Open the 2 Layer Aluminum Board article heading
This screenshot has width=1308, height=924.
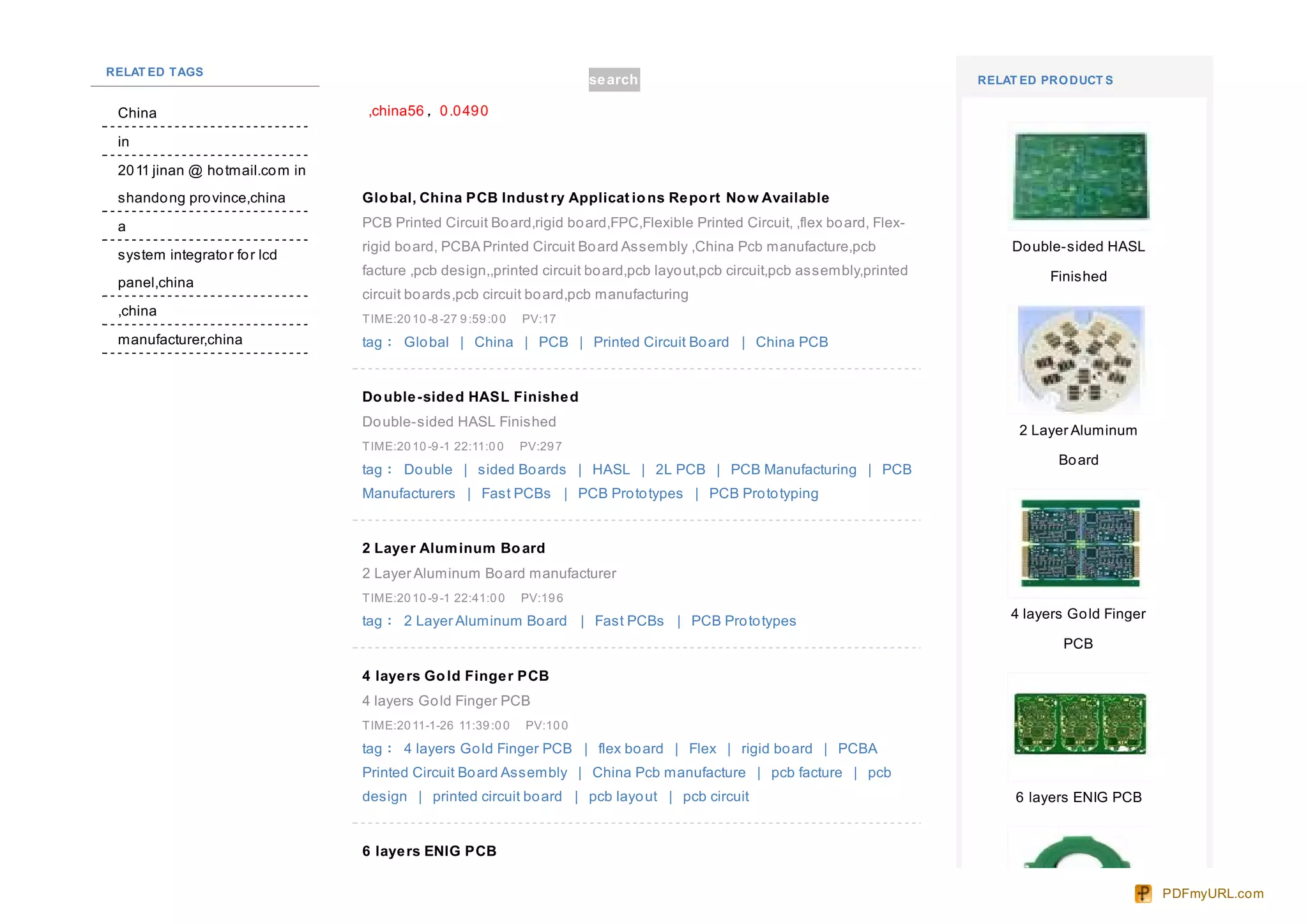pos(453,549)
